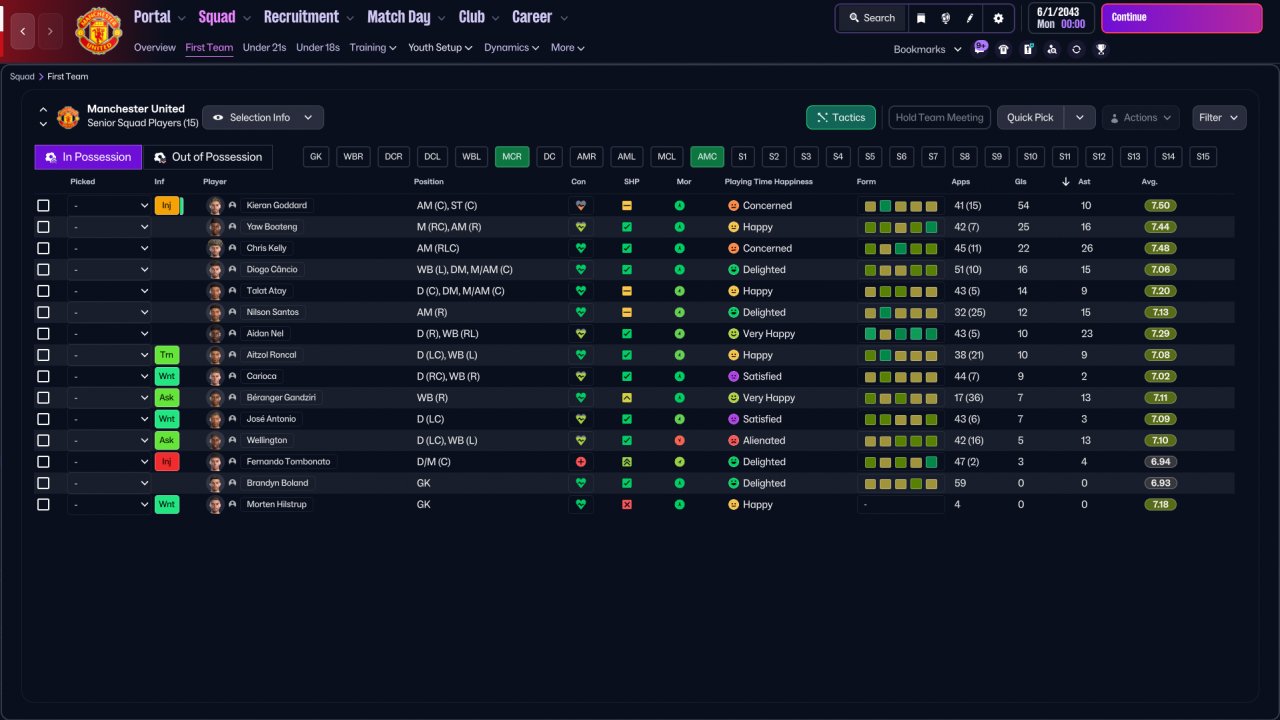1280x720 pixels.
Task: Go back with the left arrow button
Action: [22, 32]
